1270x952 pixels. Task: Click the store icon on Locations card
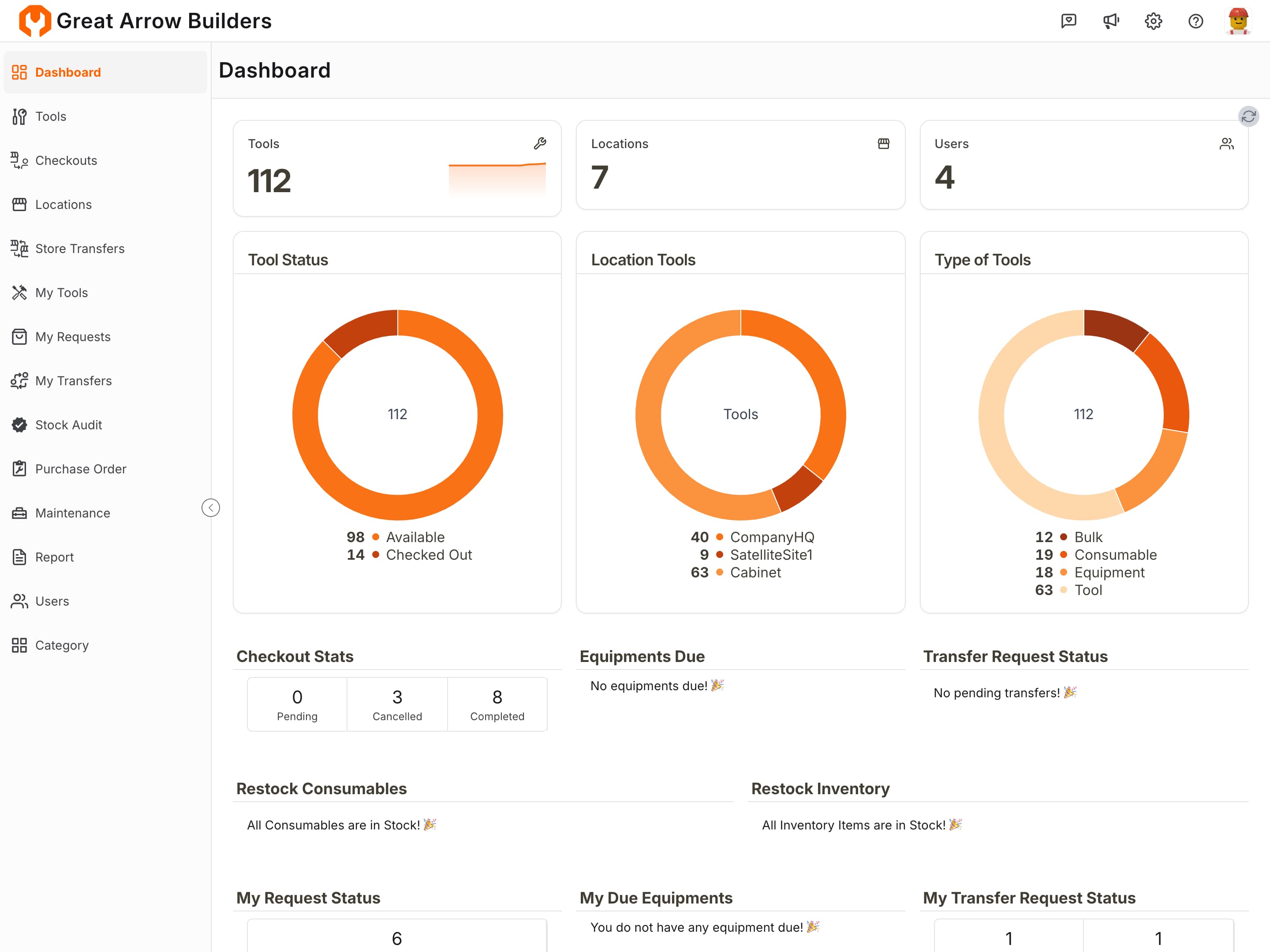point(883,143)
